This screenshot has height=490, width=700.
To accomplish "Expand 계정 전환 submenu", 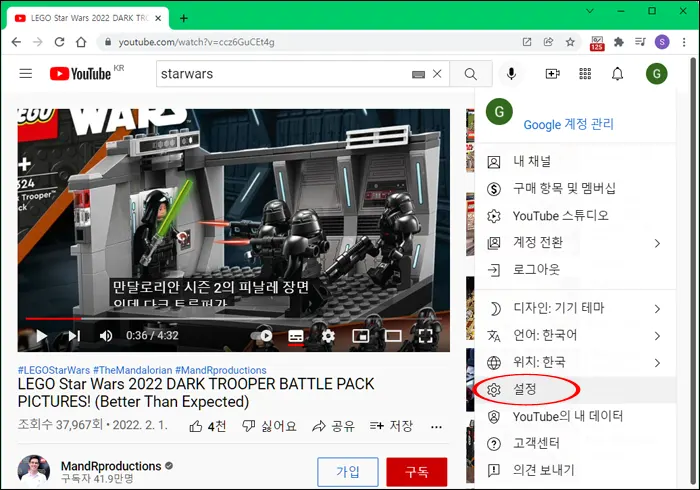I will 576,243.
